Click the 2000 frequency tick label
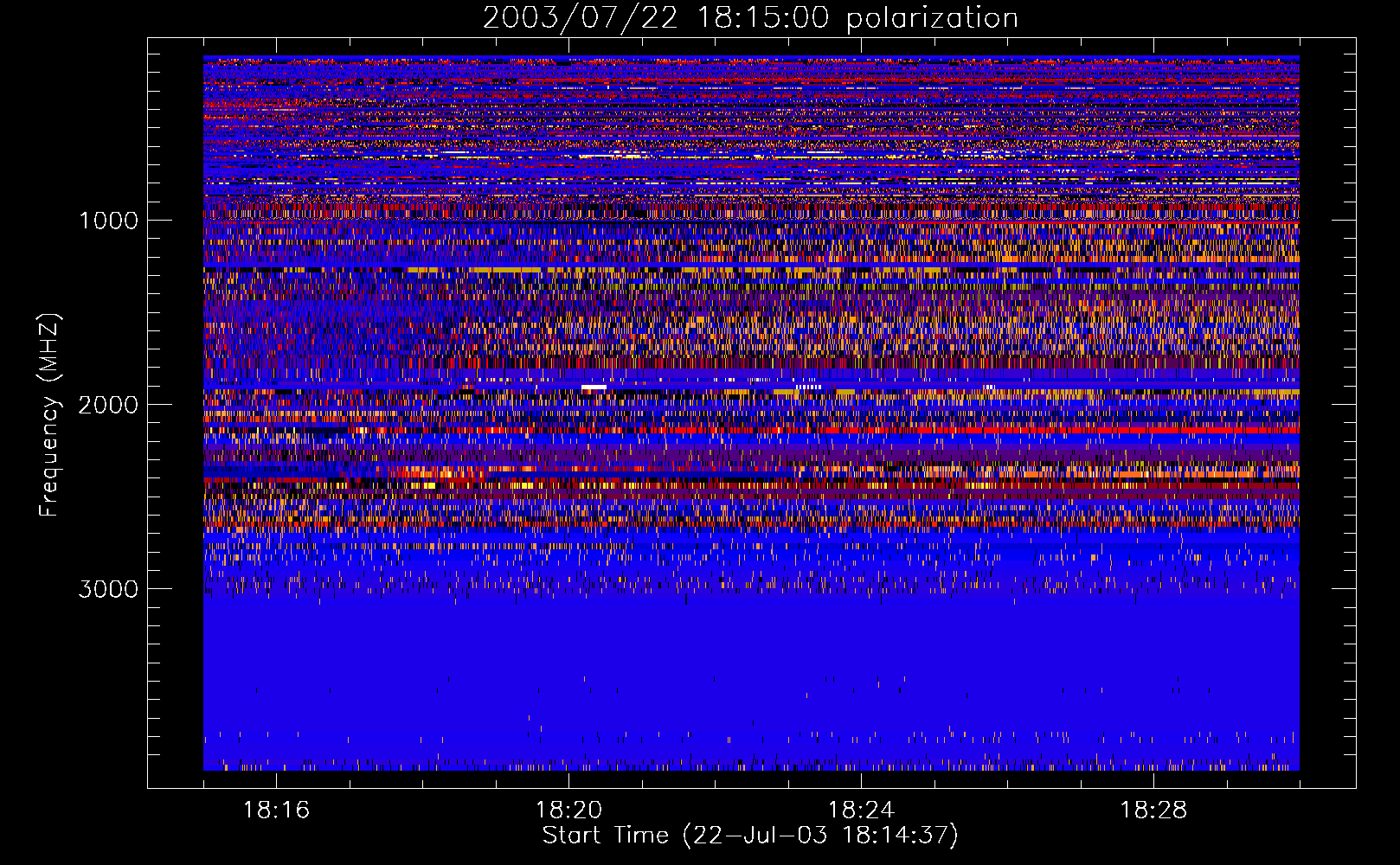The image size is (1400, 865). 108,405
